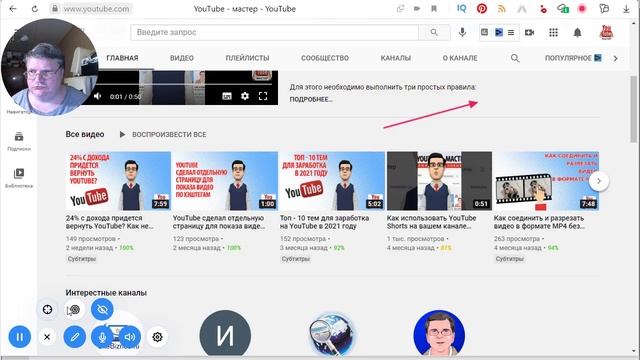Open the cloud extension with green badge
The width and height of the screenshot is (640, 360).
(x=563, y=9)
